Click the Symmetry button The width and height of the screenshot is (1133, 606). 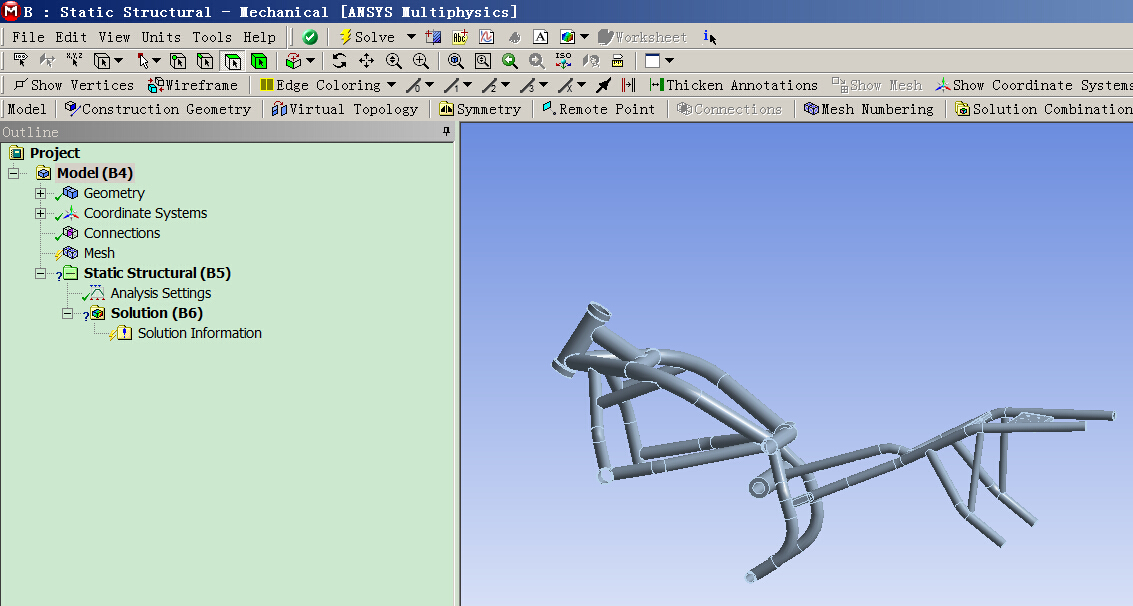coord(481,109)
